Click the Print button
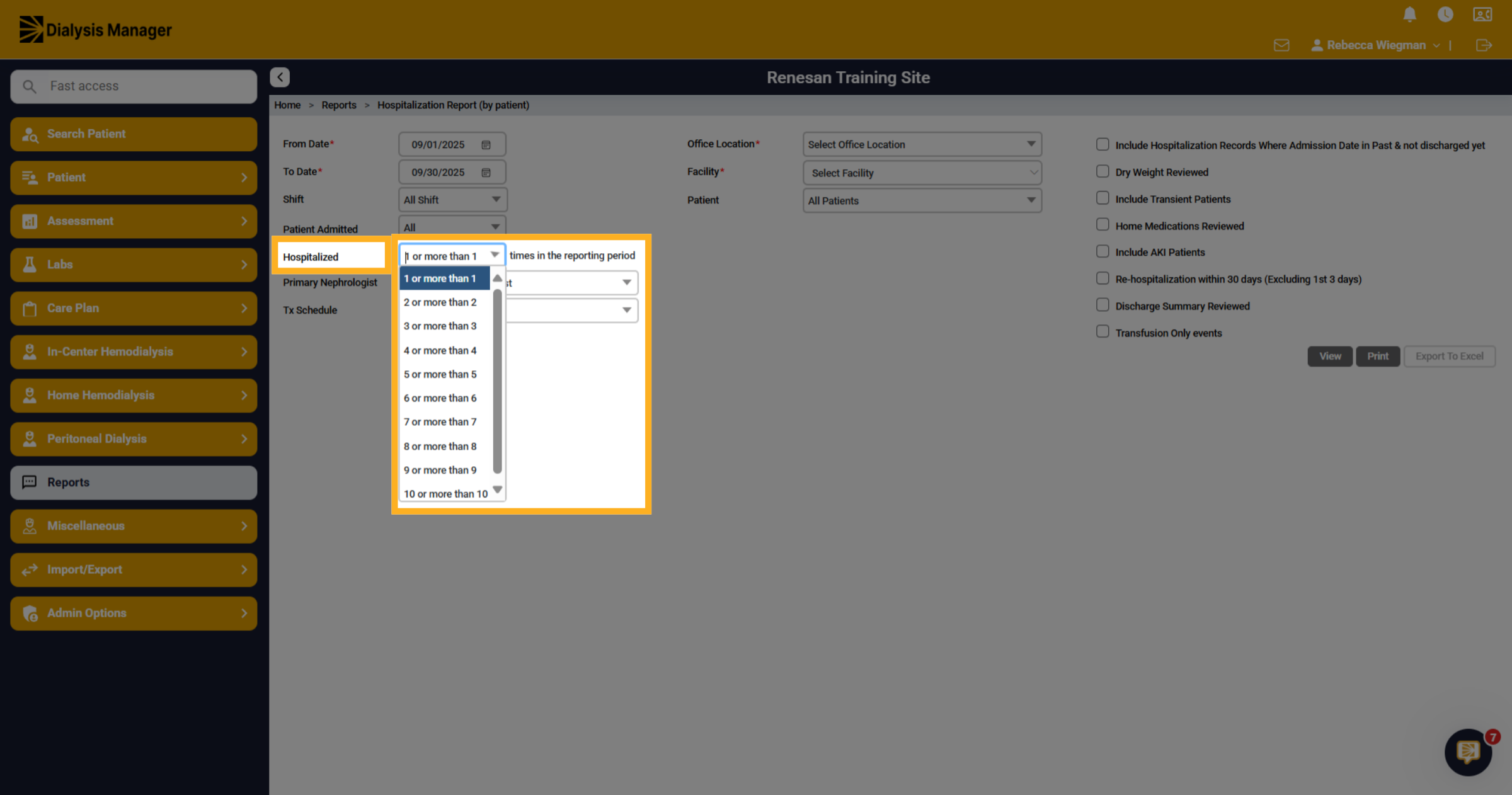Viewport: 1512px width, 795px height. click(x=1378, y=356)
